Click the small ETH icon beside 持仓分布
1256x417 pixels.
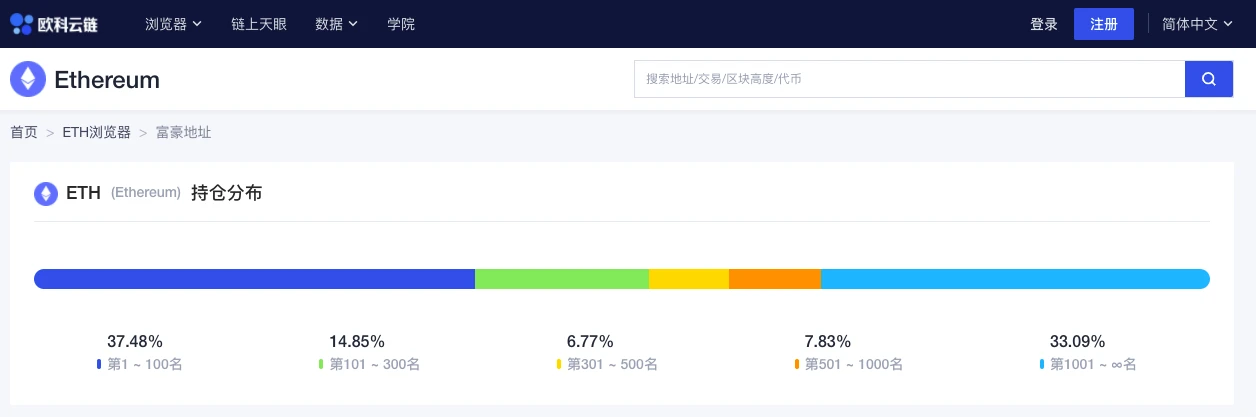tap(46, 193)
